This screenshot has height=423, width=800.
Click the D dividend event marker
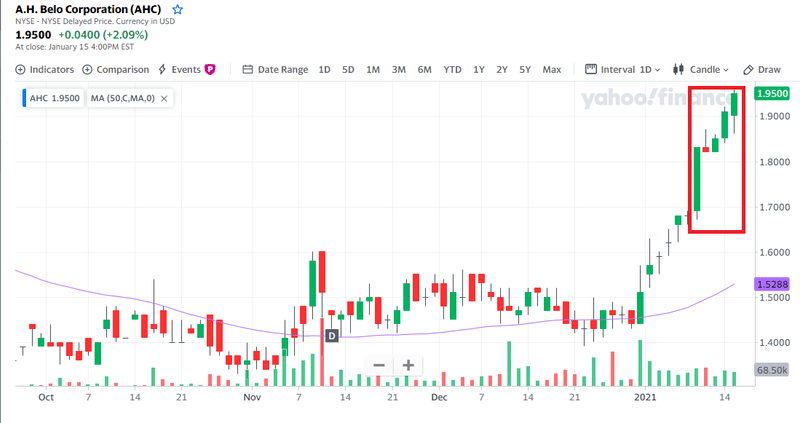coord(332,336)
